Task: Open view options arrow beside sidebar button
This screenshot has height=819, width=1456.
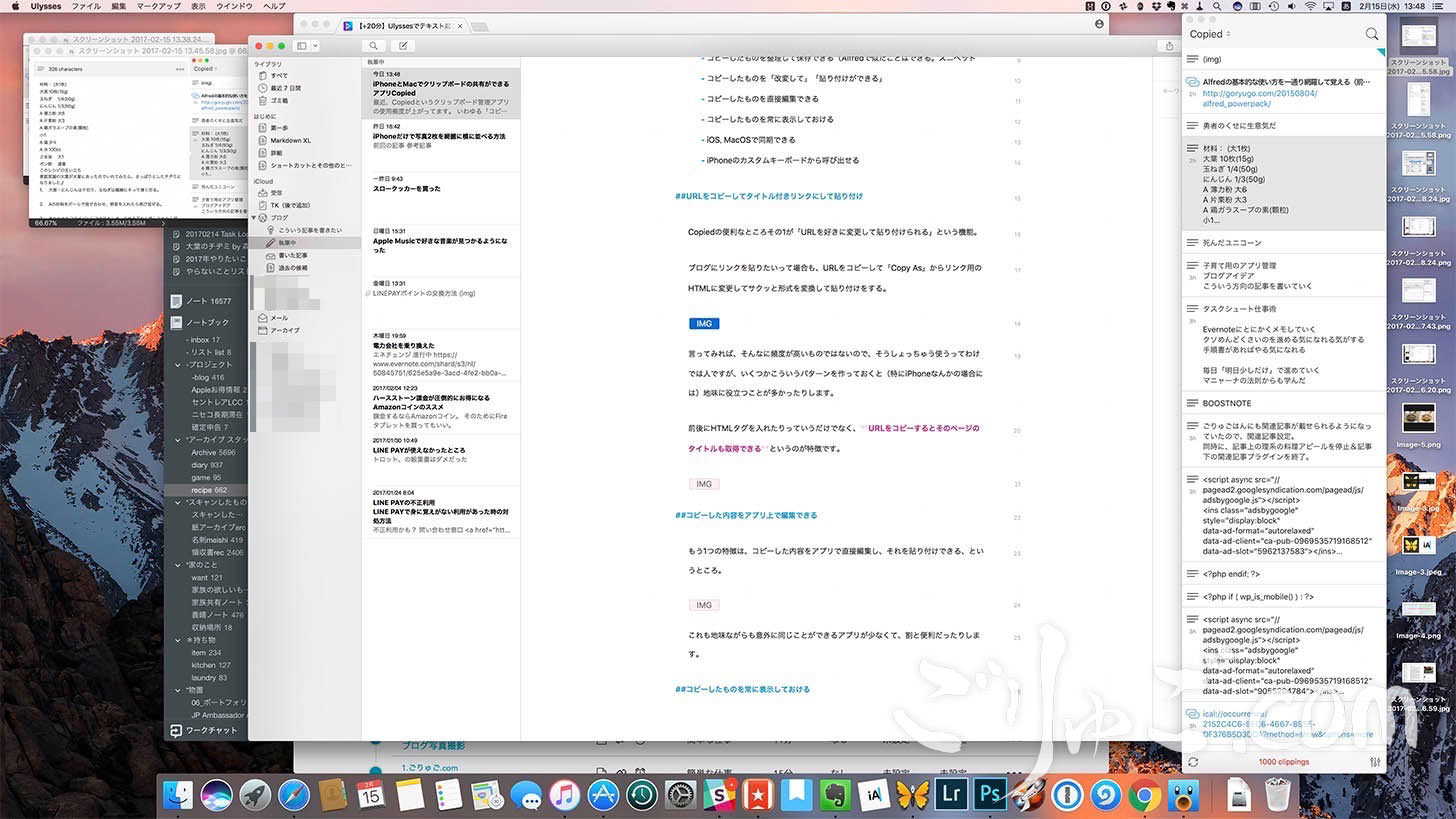Action: [315, 46]
